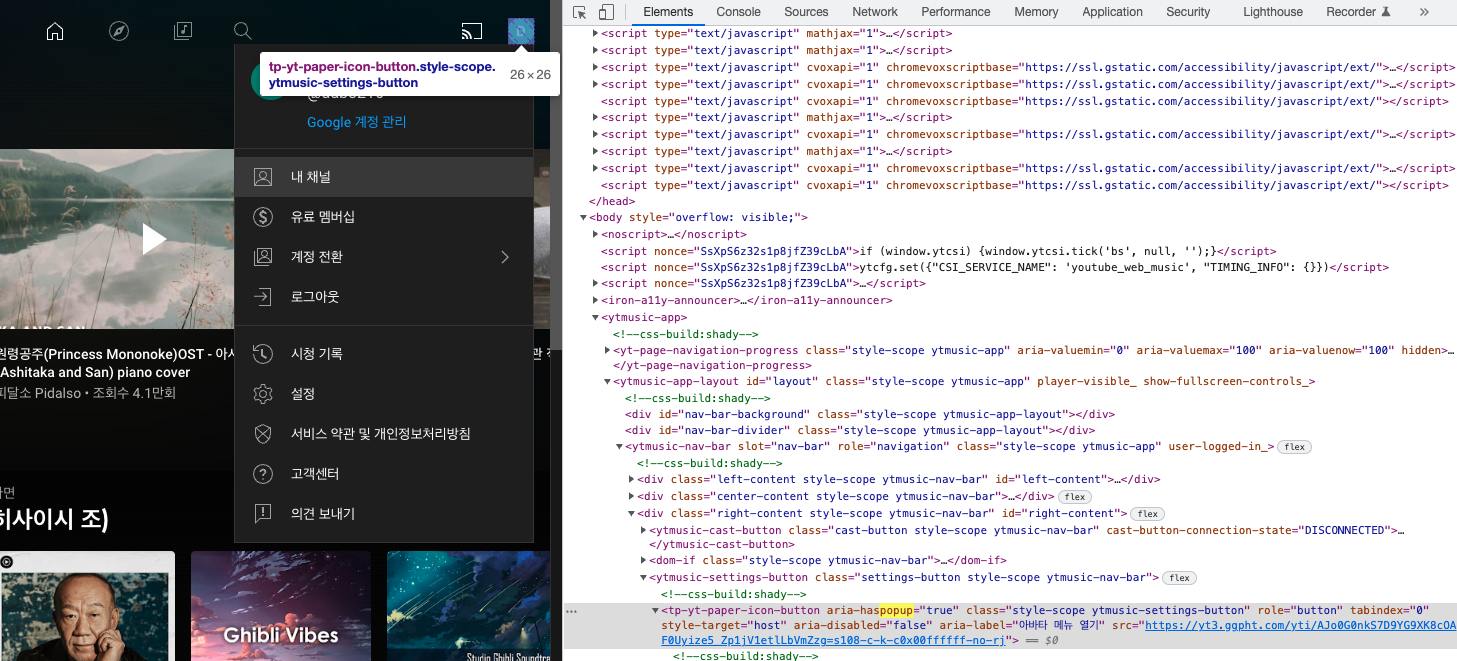Switch to the Security tab
This screenshot has height=661, width=1457.
point(1188,12)
